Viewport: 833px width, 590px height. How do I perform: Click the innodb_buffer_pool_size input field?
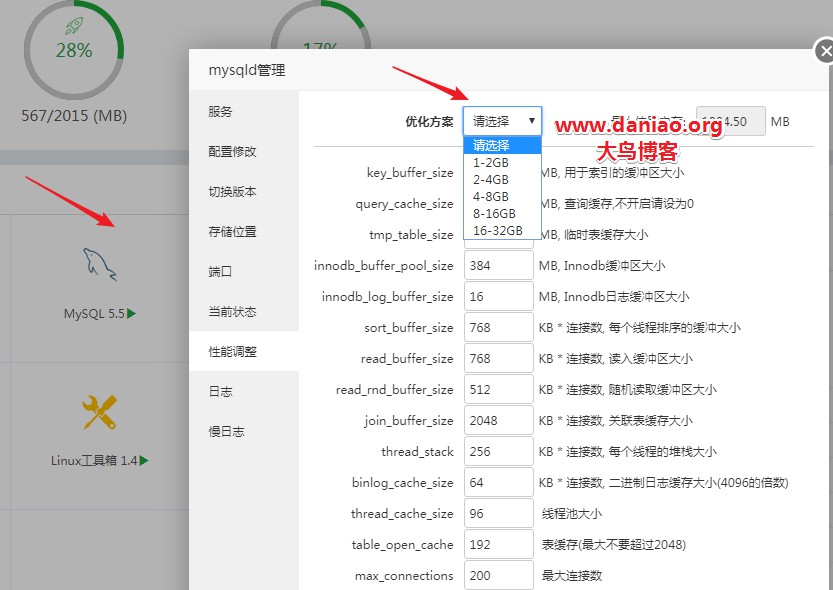498,266
